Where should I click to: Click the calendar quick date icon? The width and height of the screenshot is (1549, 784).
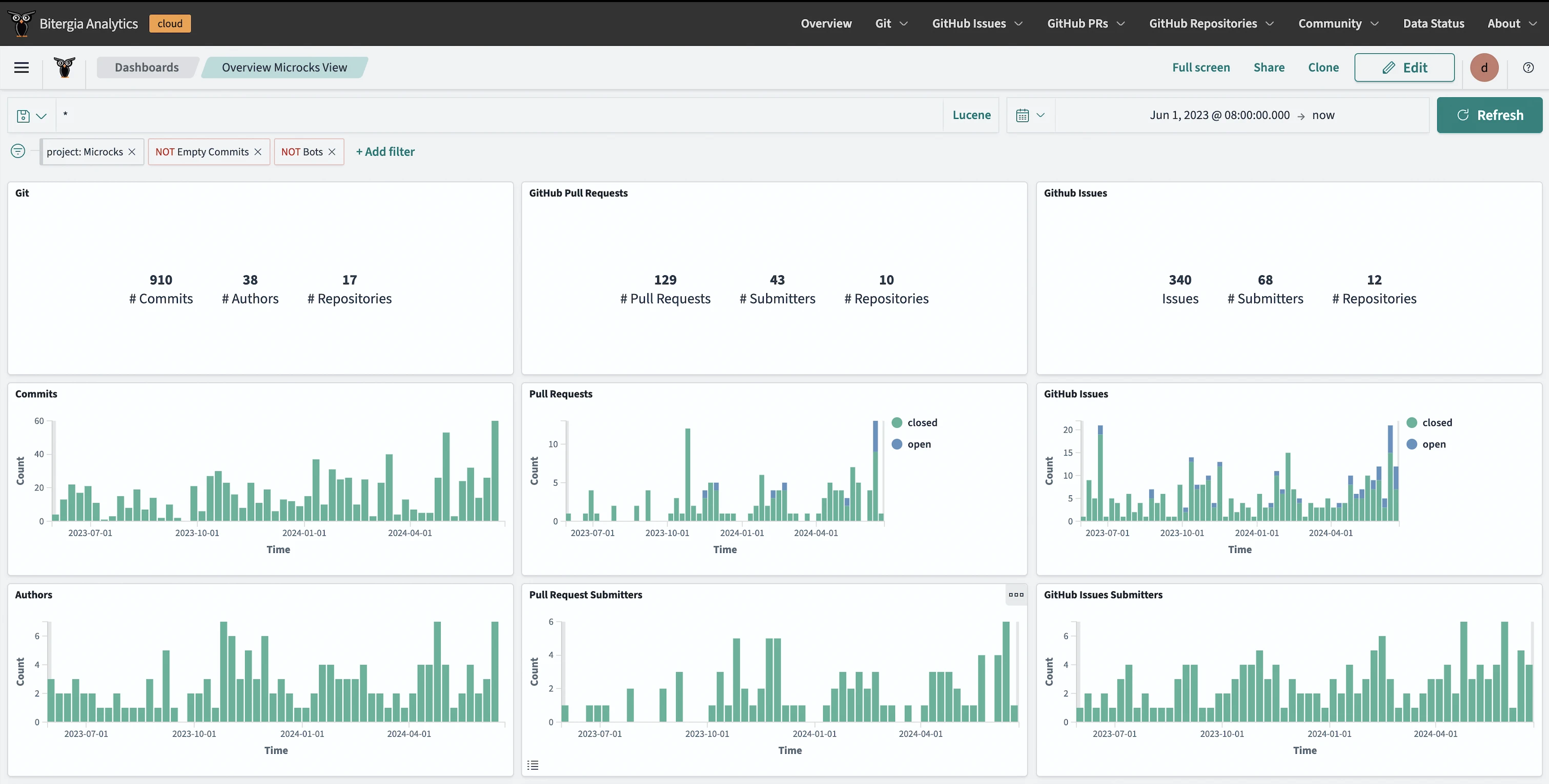1022,115
